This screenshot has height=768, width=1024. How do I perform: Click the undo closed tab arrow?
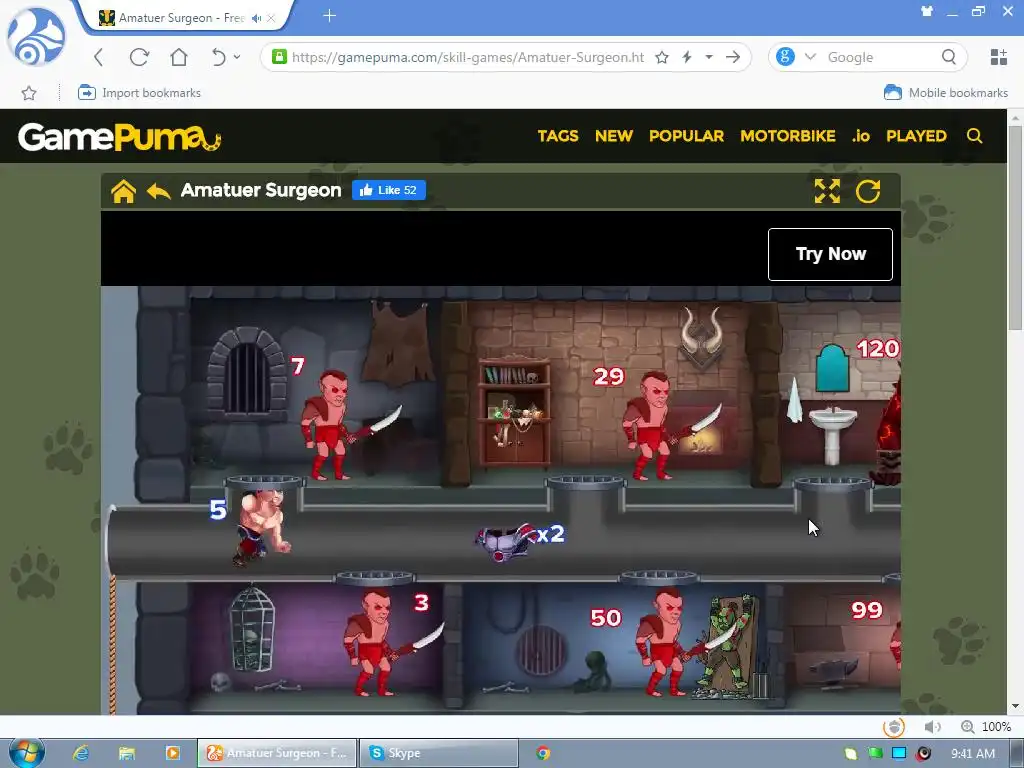tap(218, 57)
